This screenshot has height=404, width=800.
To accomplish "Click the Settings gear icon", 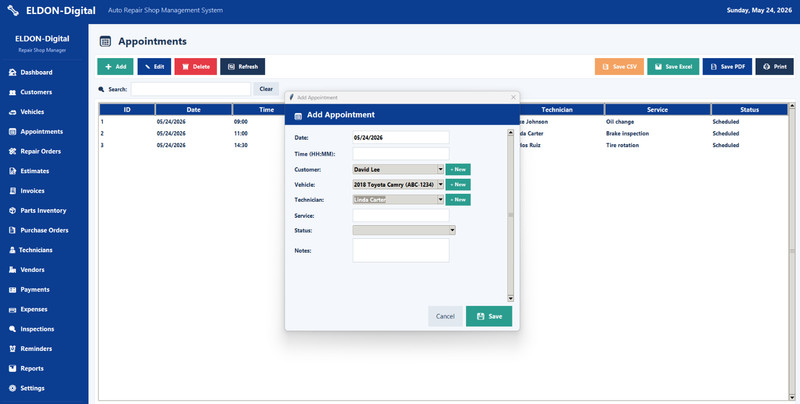I will click(13, 388).
